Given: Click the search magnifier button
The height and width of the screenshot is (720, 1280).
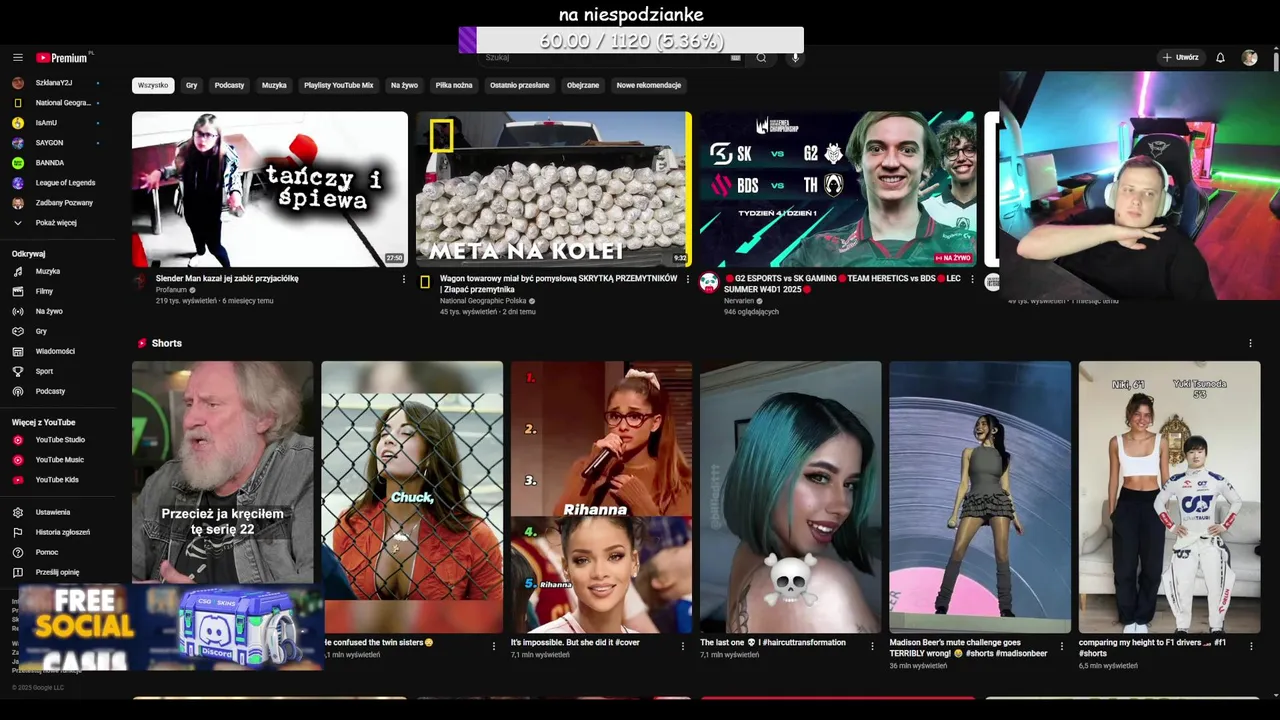Looking at the screenshot, I should click(x=761, y=58).
